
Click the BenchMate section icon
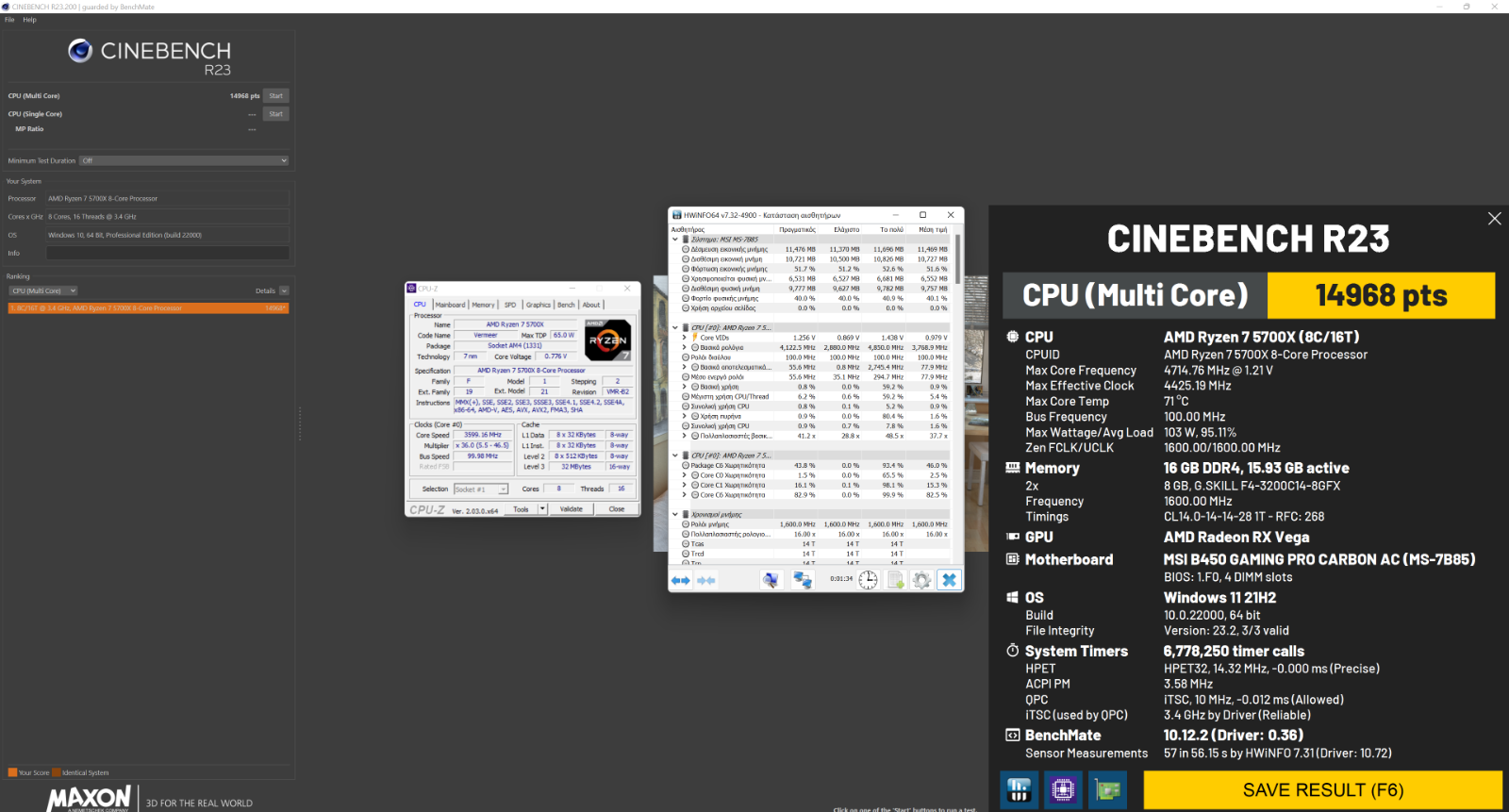pos(1012,735)
